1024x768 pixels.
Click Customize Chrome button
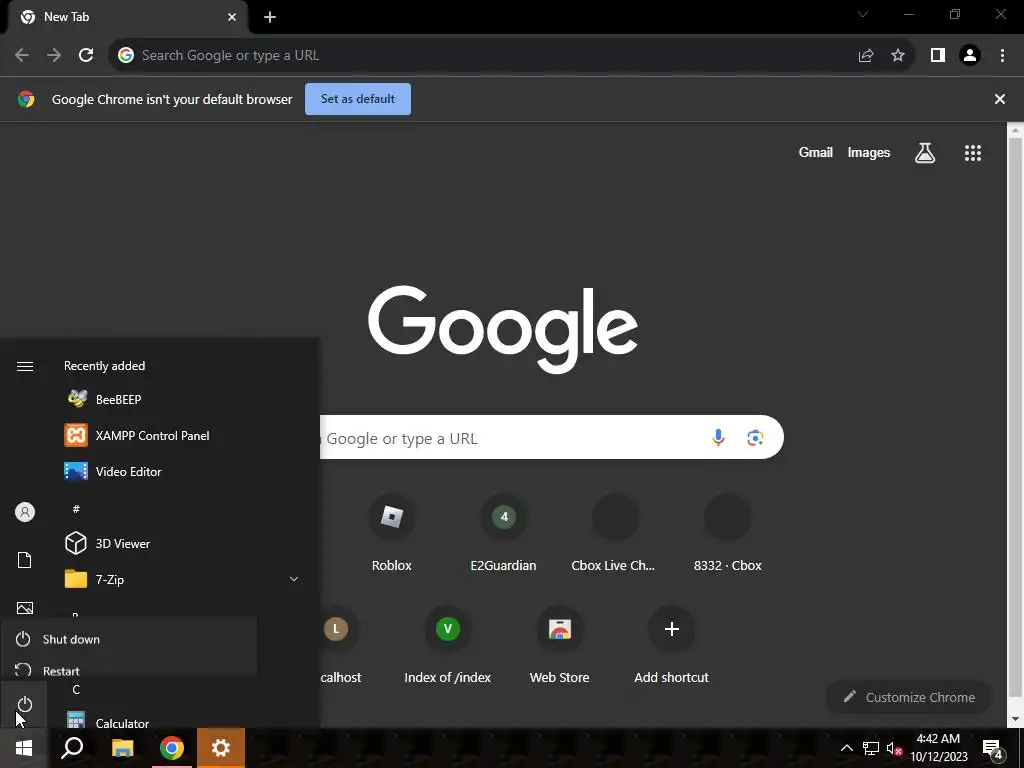[908, 697]
